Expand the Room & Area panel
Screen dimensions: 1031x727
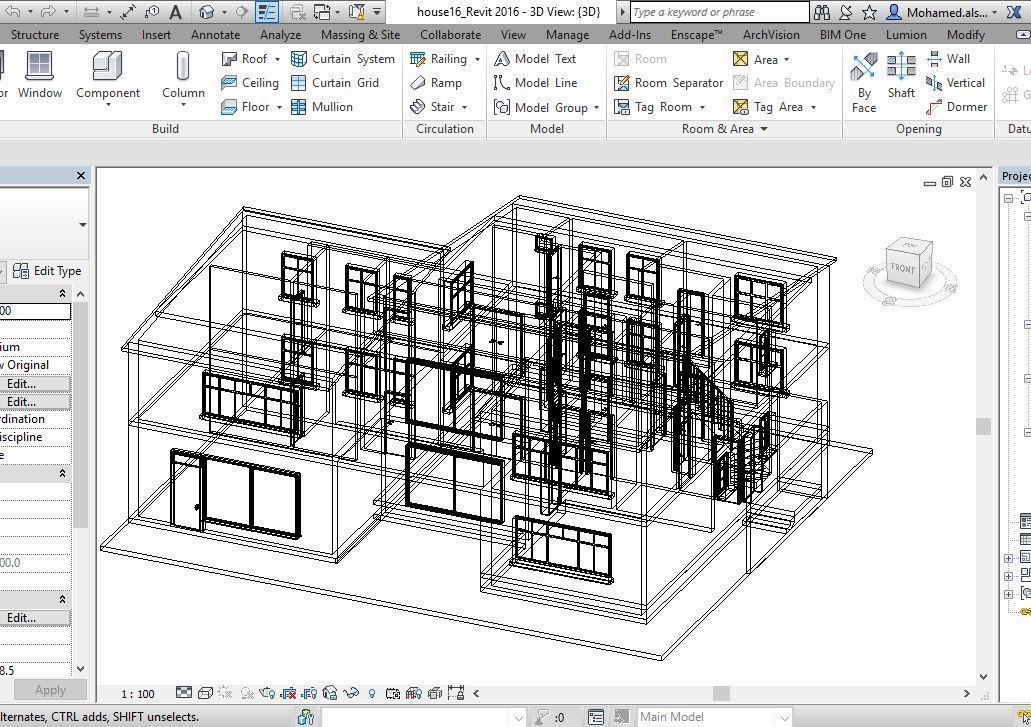point(724,129)
